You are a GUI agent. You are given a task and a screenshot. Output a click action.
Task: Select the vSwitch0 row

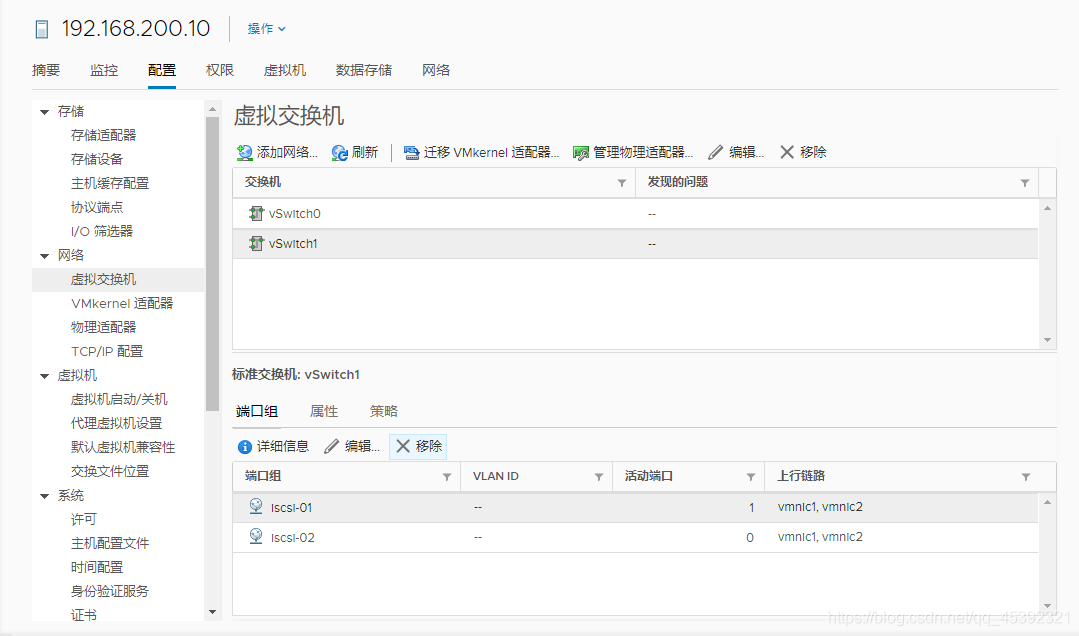click(x=635, y=214)
